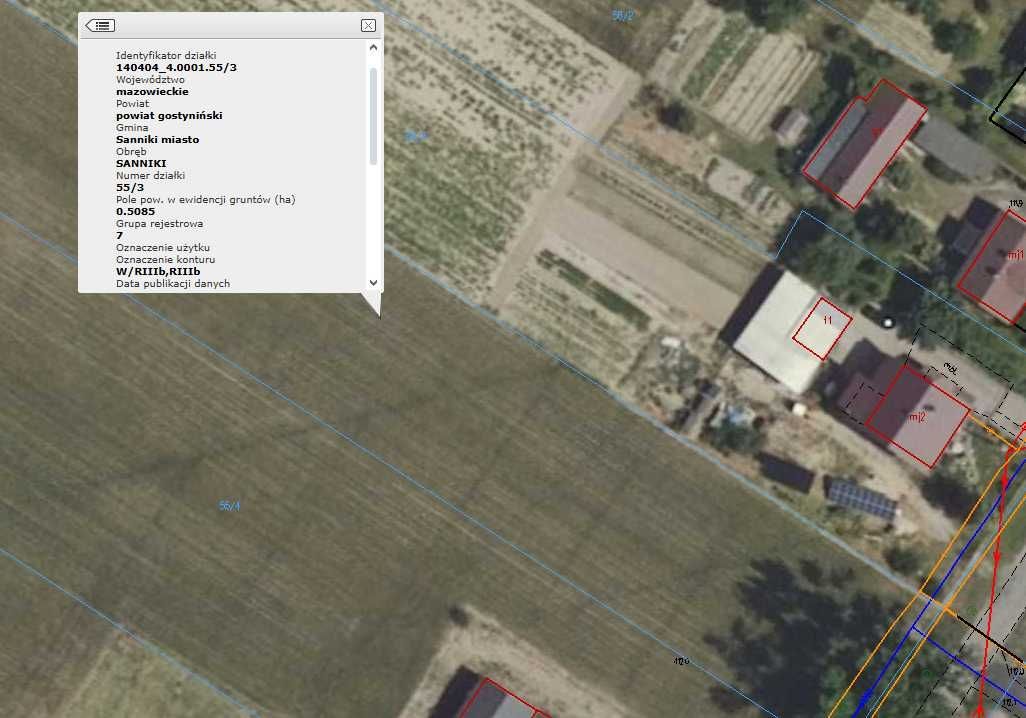Screen dimensions: 1026x718
Task: Click the label 'Województwo'
Action: 150,80
